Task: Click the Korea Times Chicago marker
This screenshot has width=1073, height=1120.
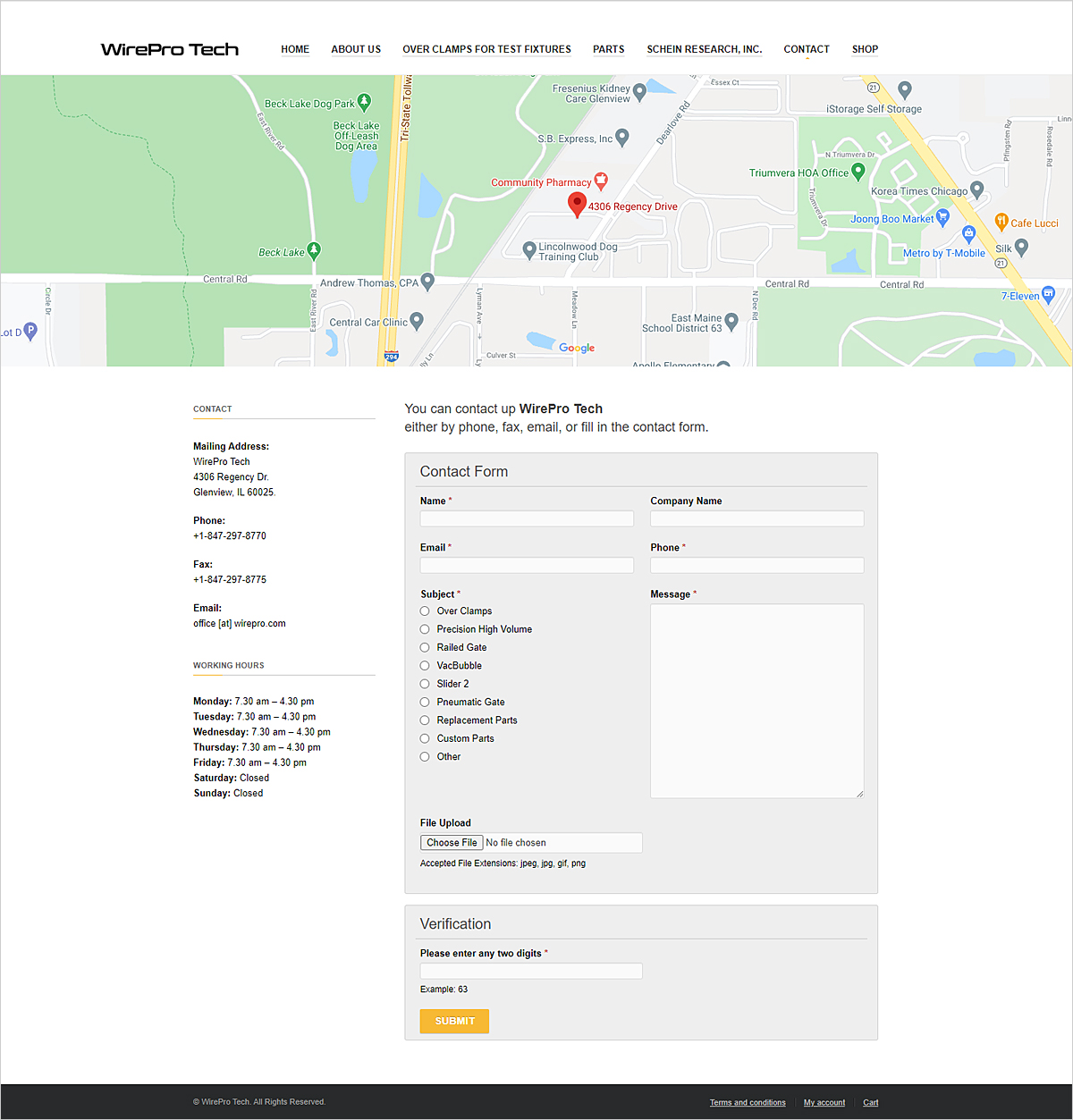Action: click(x=976, y=189)
